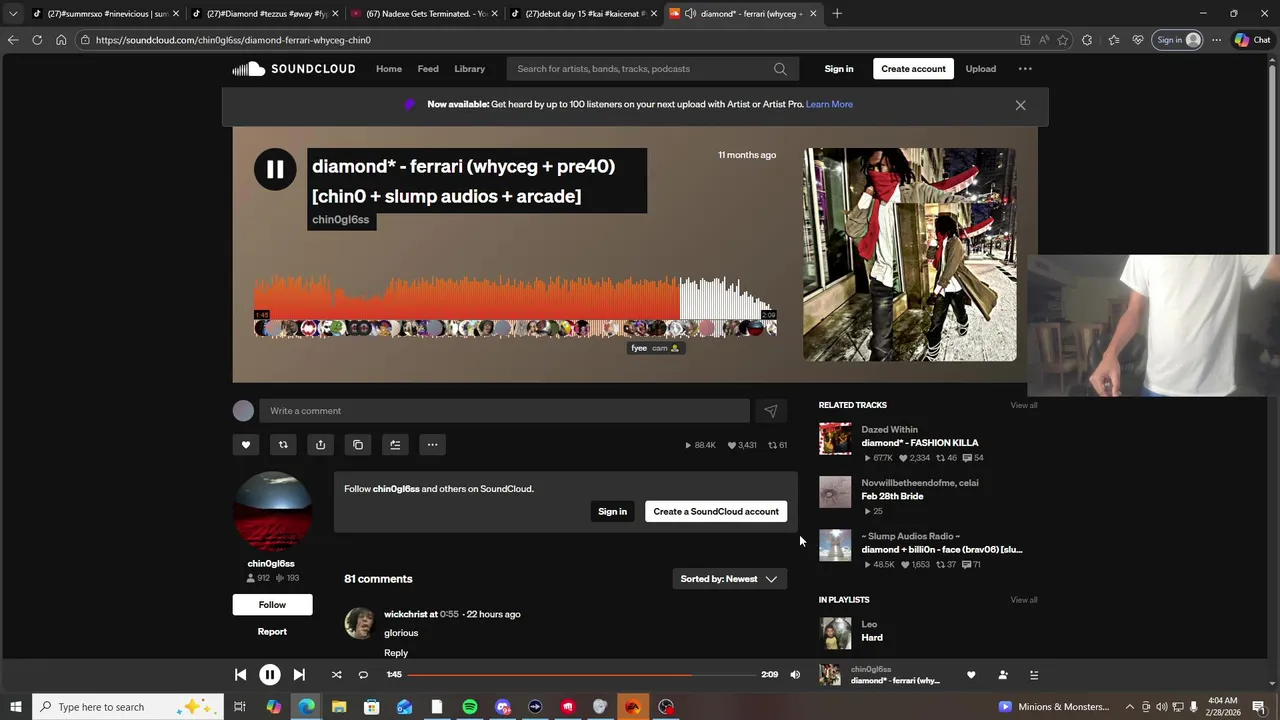View all In playlists entries
This screenshot has height=720, width=1280.
(x=1023, y=600)
